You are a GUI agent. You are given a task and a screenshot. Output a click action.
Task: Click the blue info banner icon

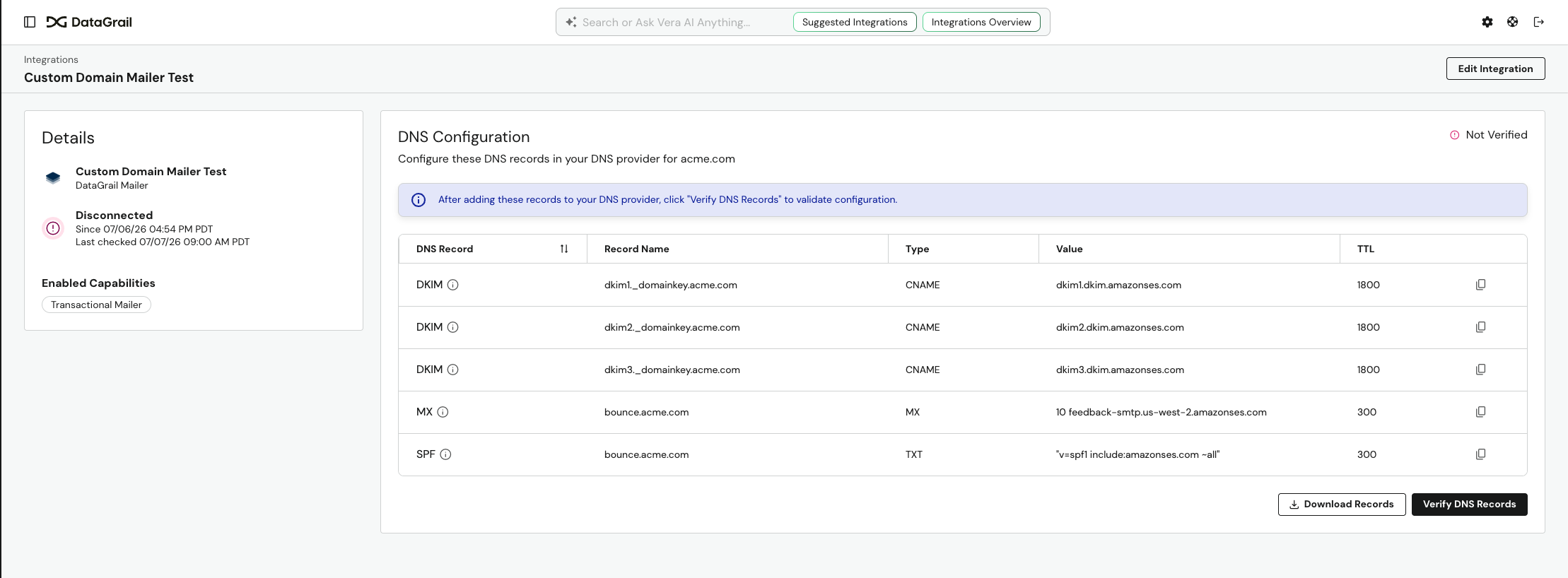click(419, 200)
